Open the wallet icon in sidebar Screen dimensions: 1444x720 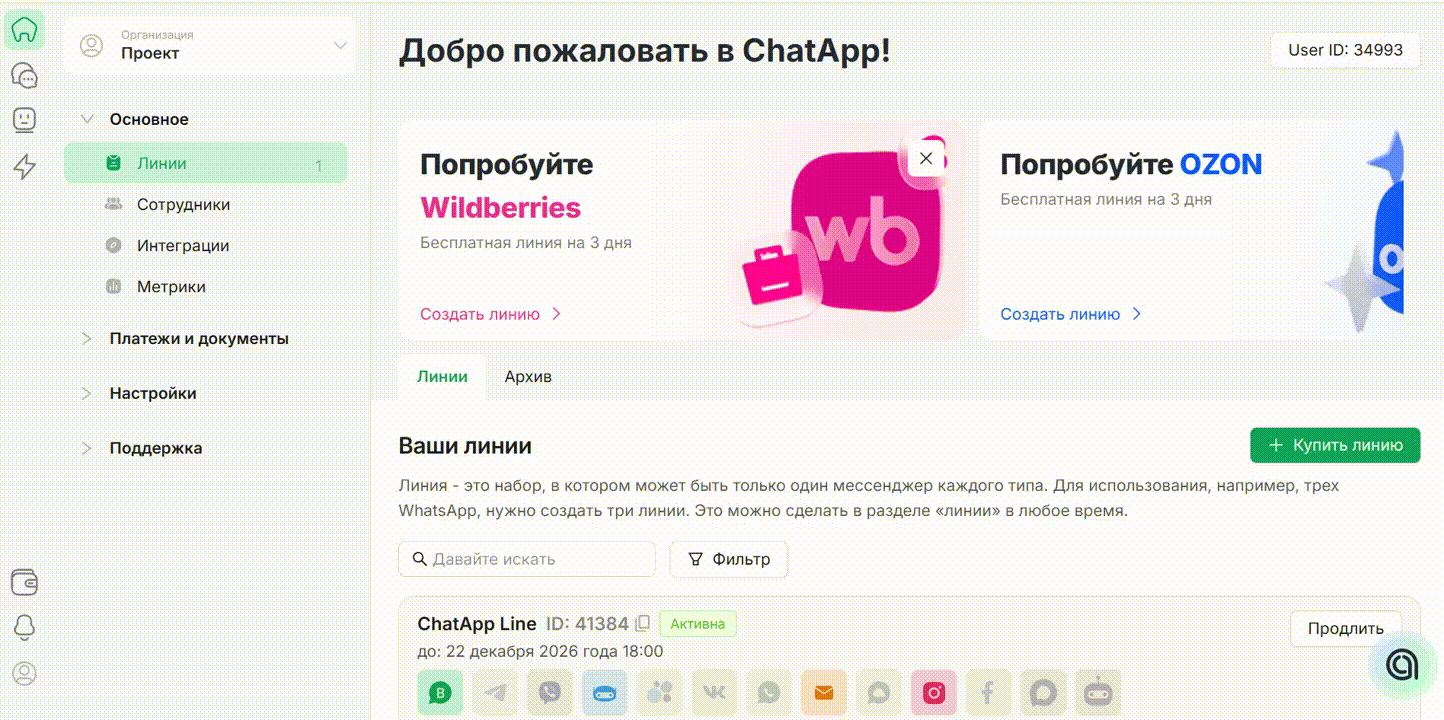[24, 581]
